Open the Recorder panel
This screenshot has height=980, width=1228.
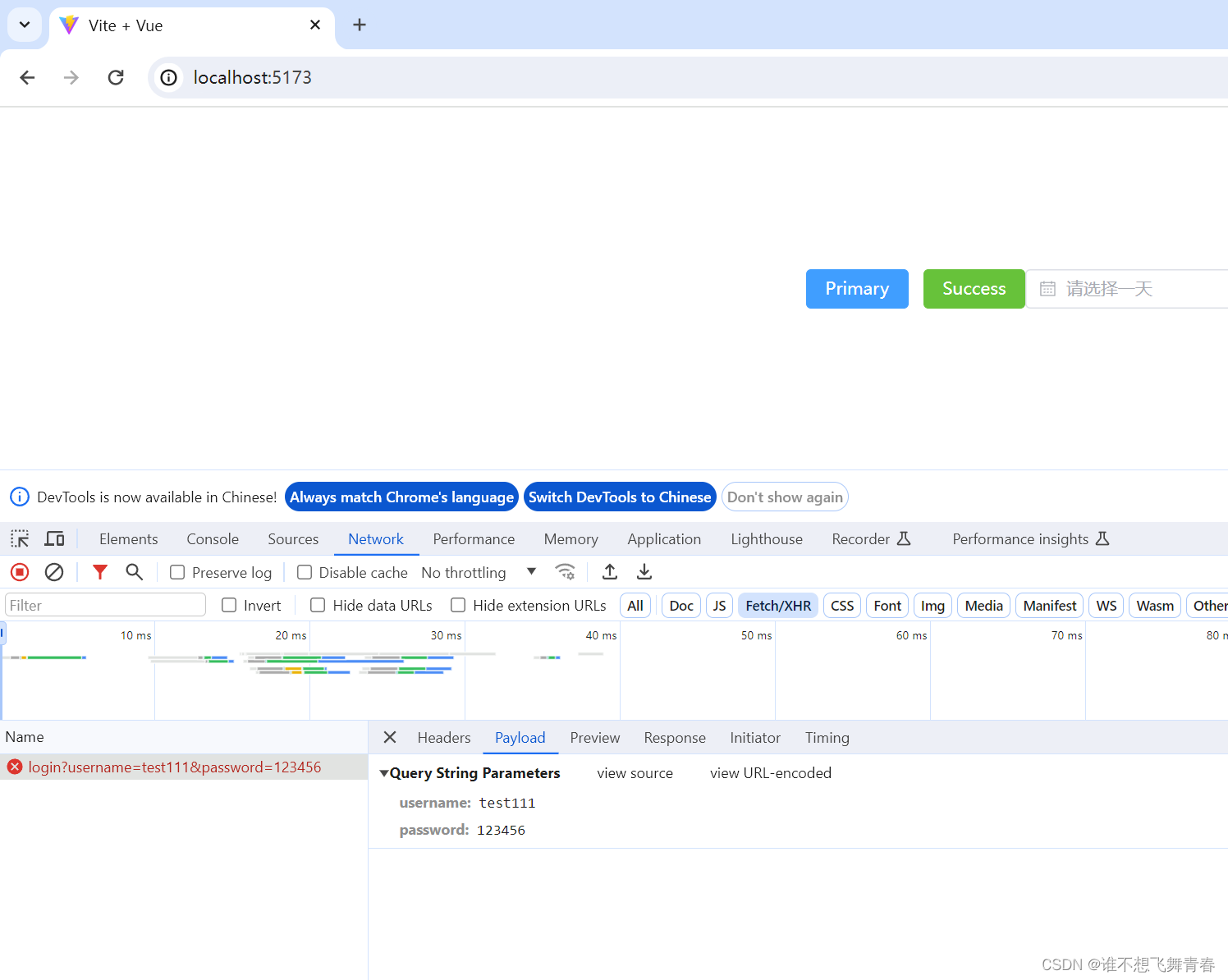coord(871,538)
